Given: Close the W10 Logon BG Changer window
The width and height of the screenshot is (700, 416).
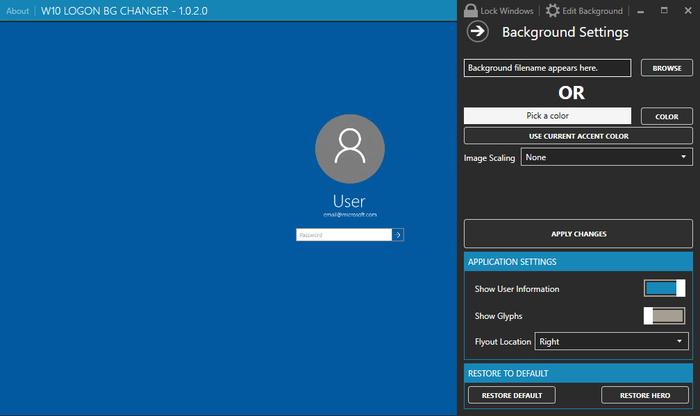Looking at the screenshot, I should click(688, 11).
